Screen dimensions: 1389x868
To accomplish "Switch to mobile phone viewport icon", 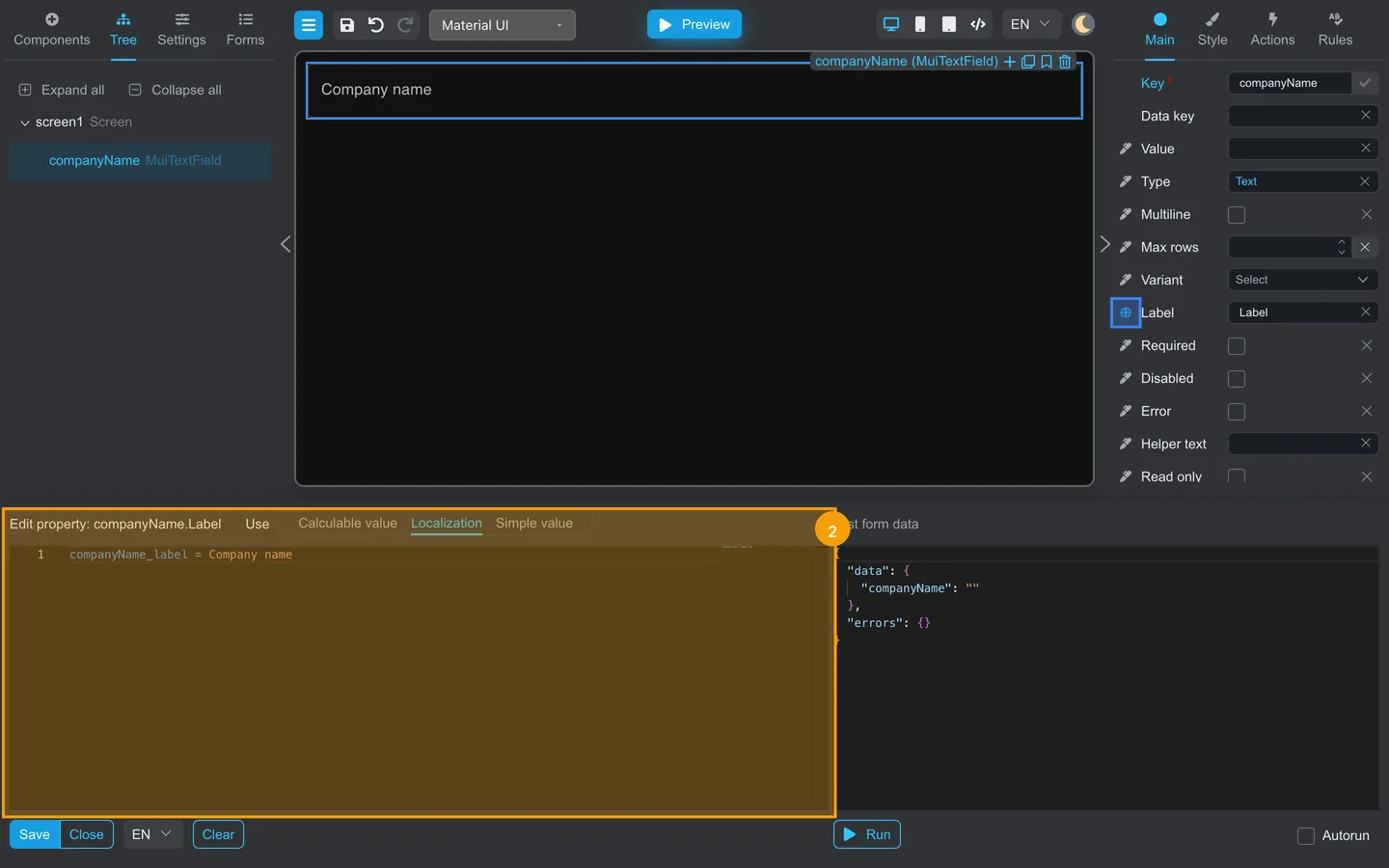I will [x=920, y=24].
